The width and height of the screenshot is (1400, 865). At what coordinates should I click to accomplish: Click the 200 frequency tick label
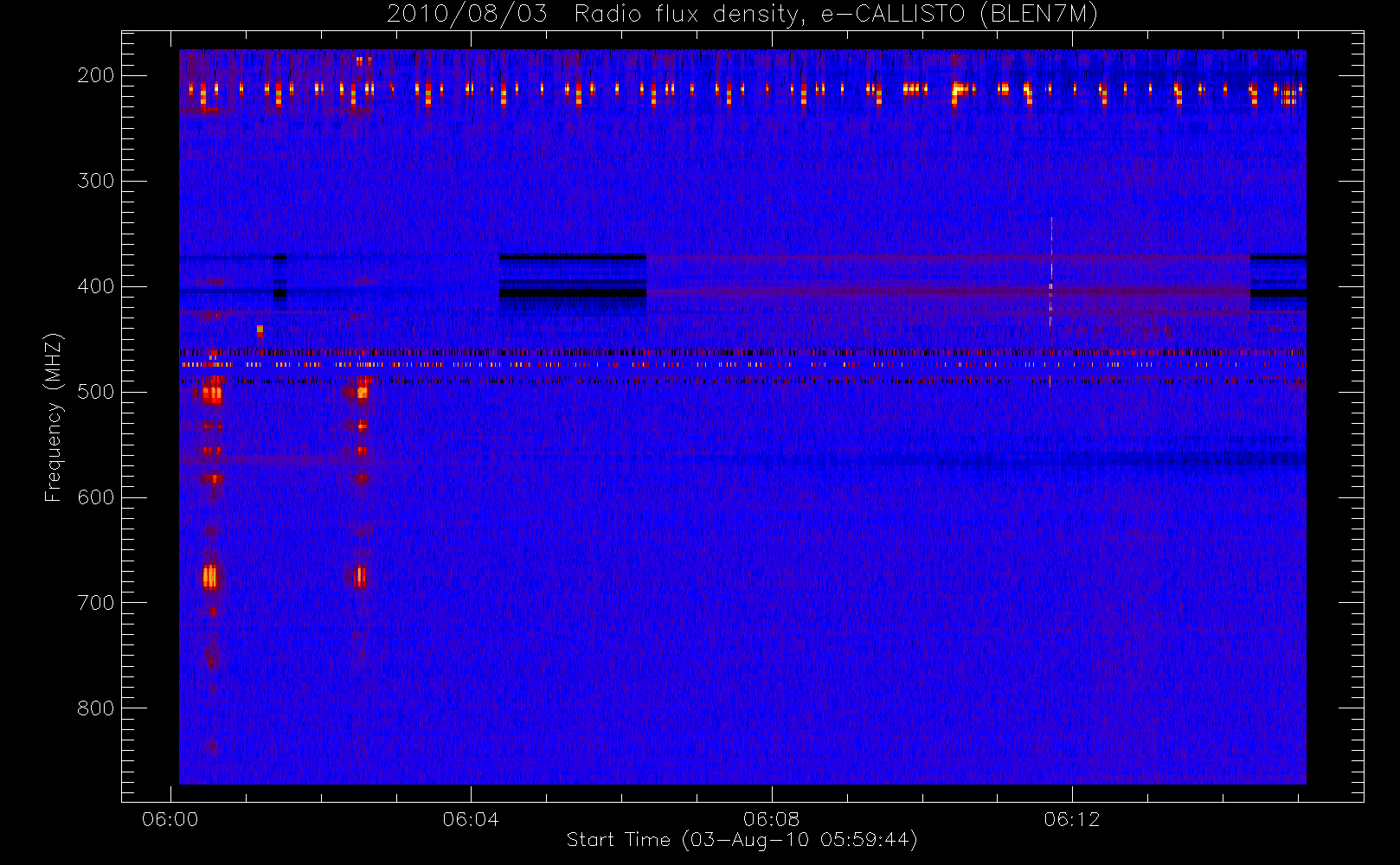click(95, 75)
